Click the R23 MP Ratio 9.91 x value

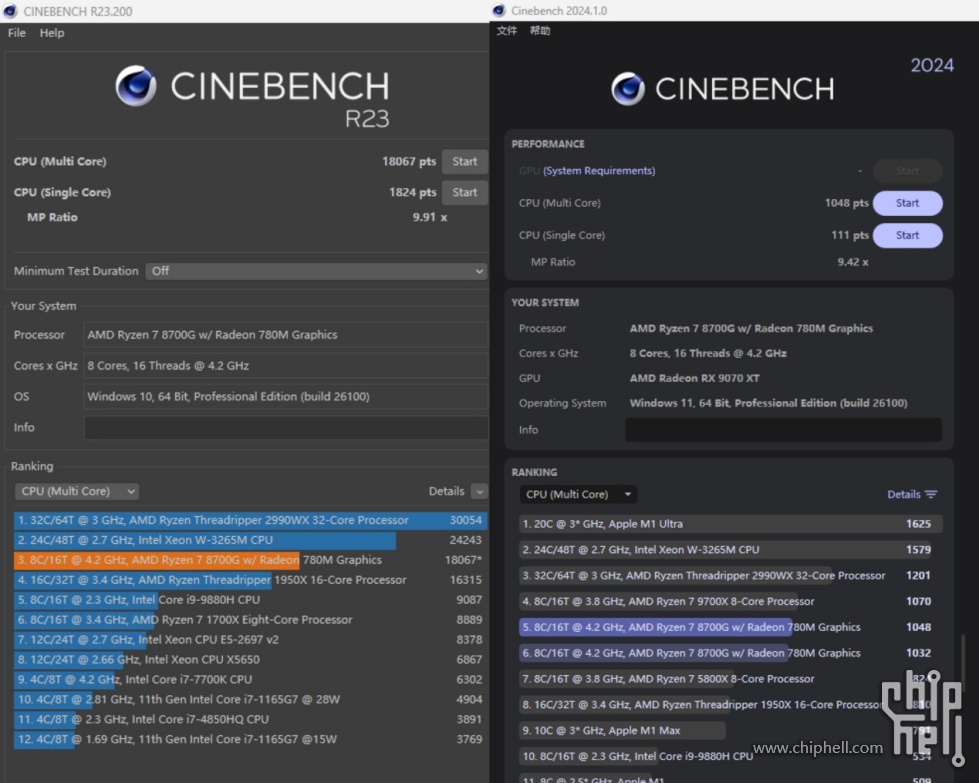click(x=430, y=217)
